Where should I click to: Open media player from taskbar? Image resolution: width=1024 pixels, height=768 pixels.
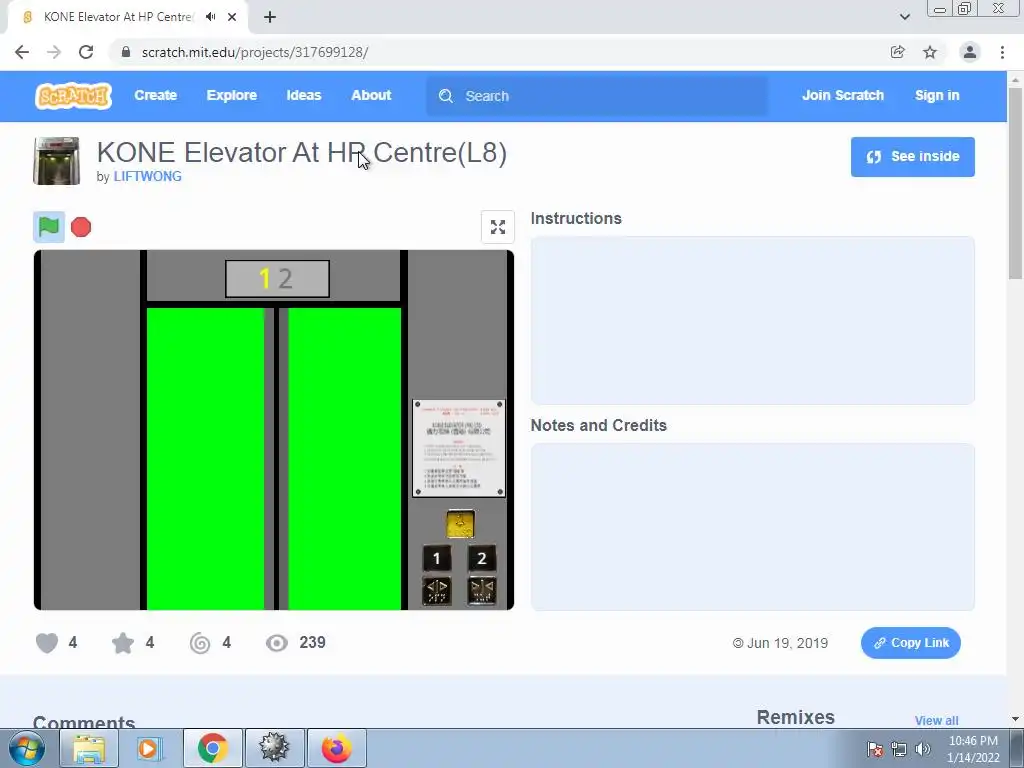pos(150,748)
